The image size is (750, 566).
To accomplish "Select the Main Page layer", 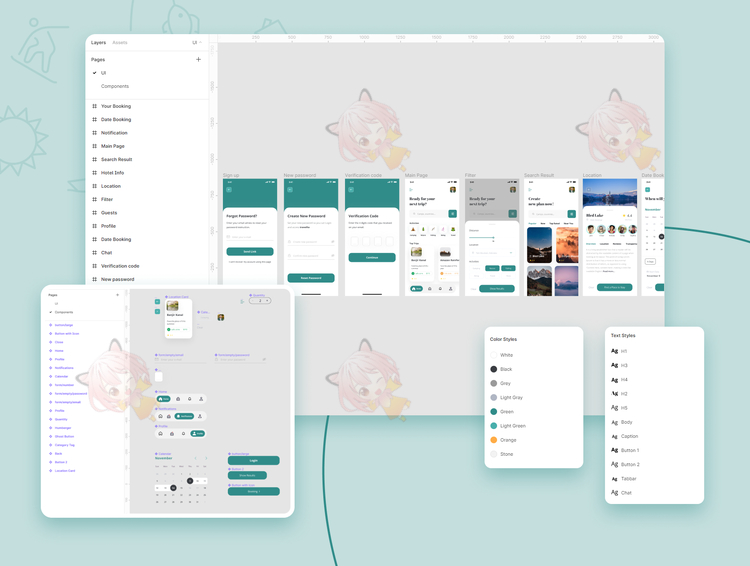I will click(x=112, y=146).
